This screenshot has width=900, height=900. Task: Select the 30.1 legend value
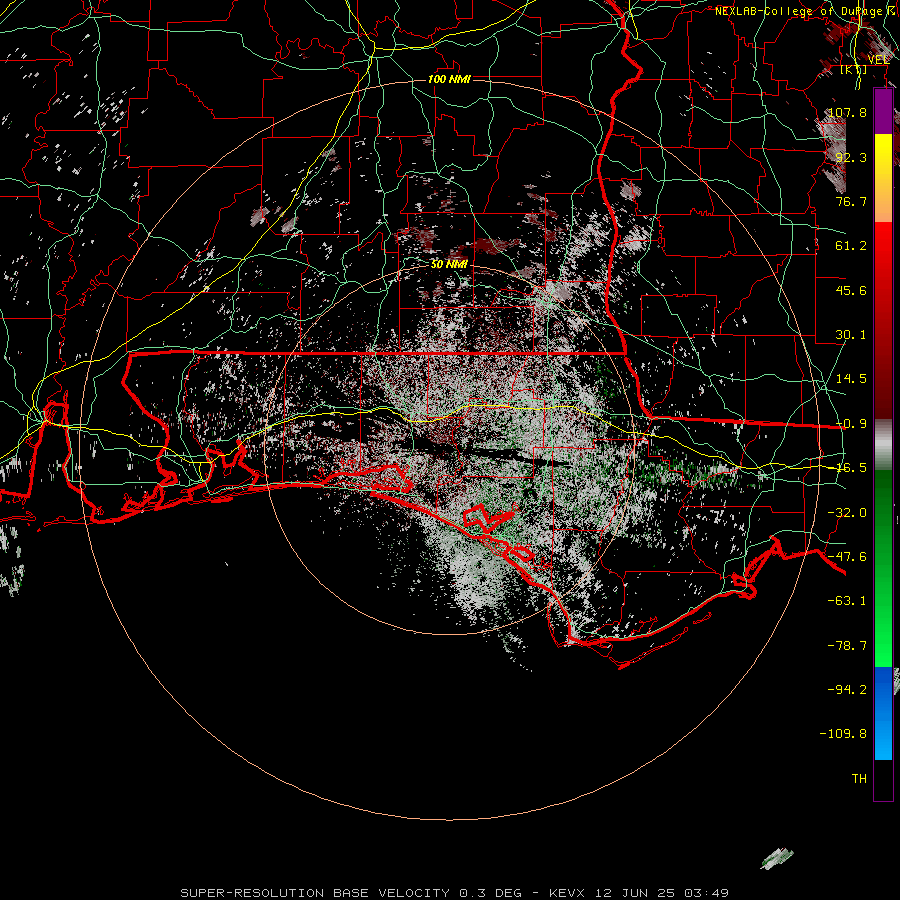point(851,335)
